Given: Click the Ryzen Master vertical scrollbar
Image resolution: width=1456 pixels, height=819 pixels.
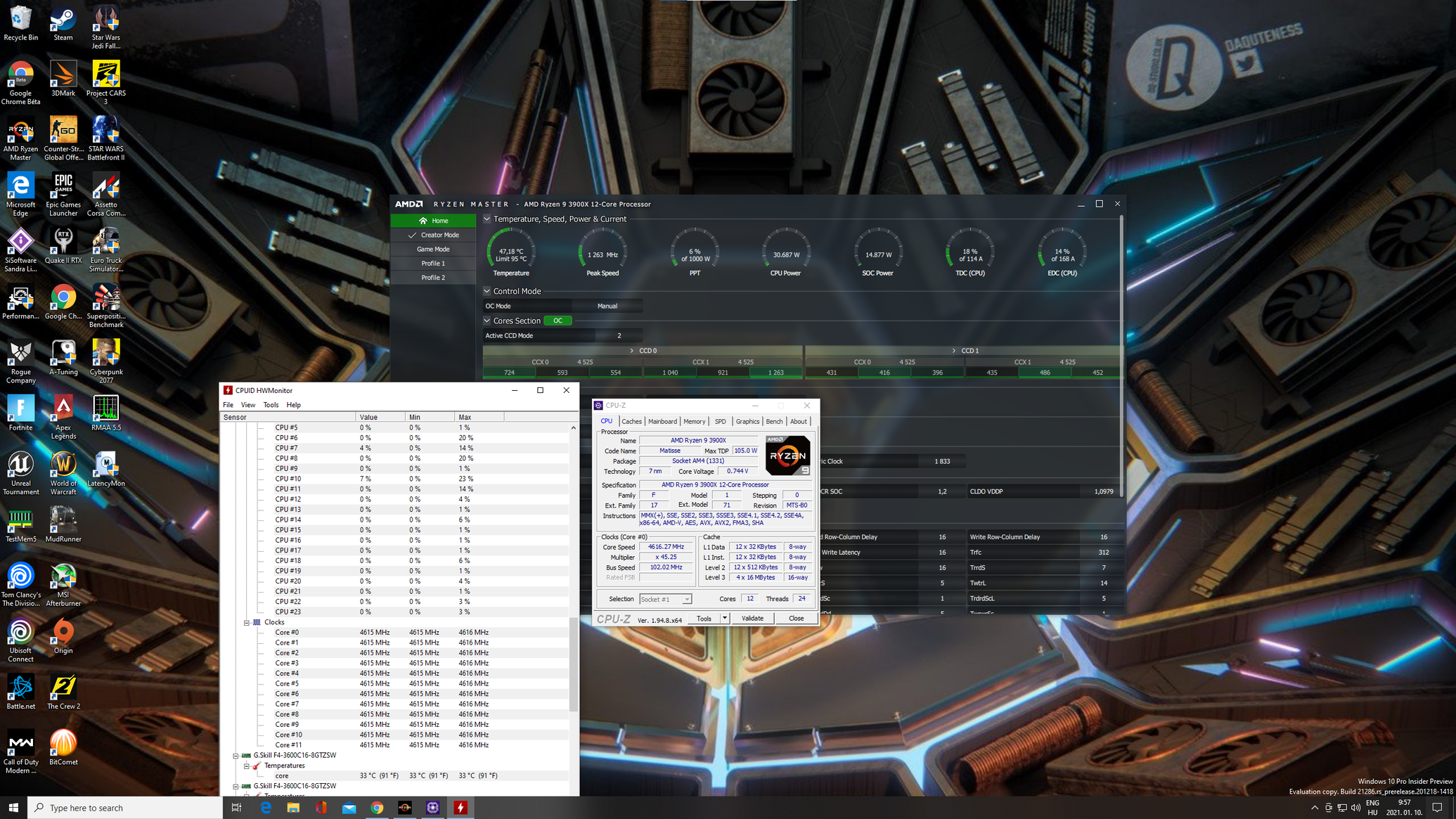Looking at the screenshot, I should pyautogui.click(x=1121, y=357).
